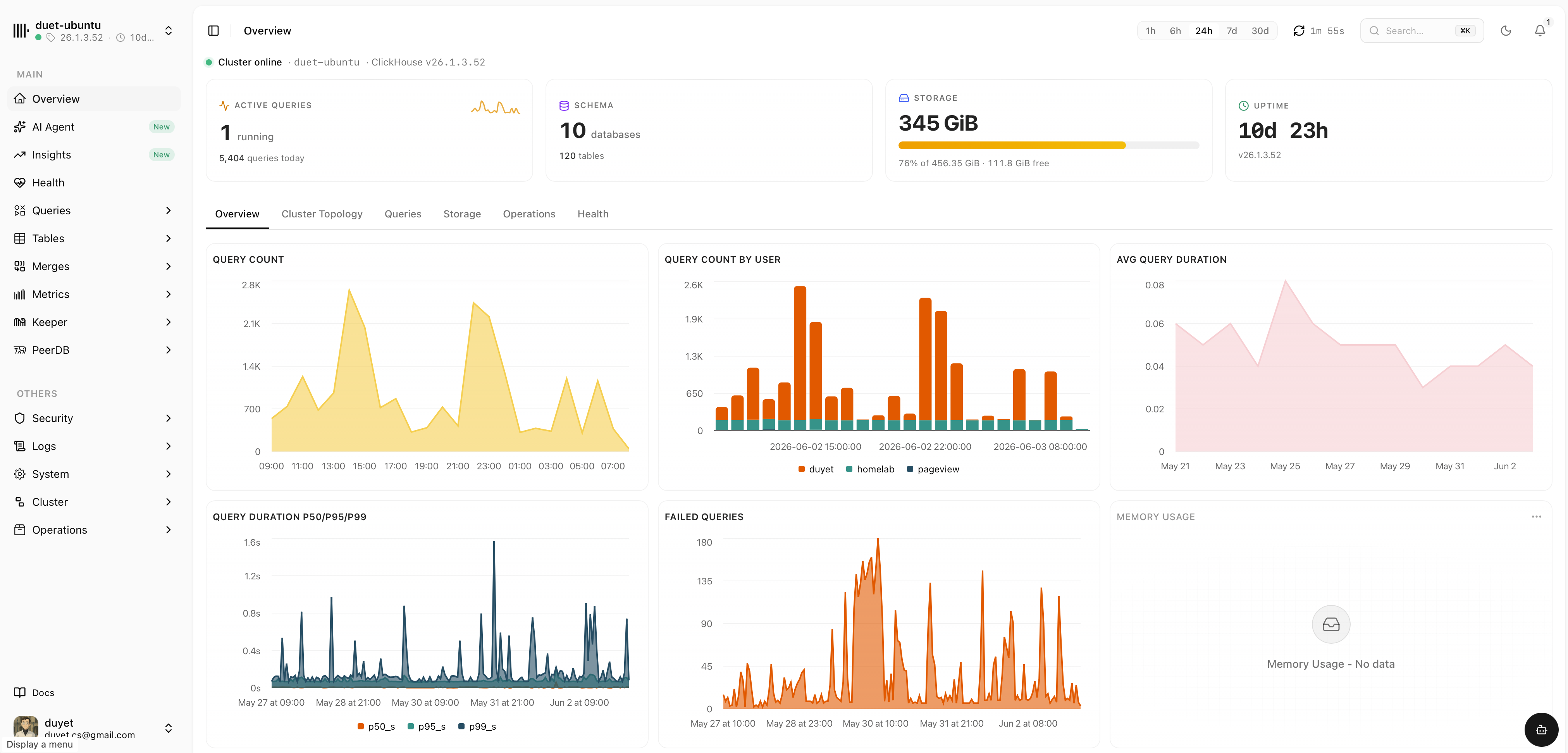The height and width of the screenshot is (753, 1568).
Task: Toggle homelab series in legend
Action: [870, 469]
